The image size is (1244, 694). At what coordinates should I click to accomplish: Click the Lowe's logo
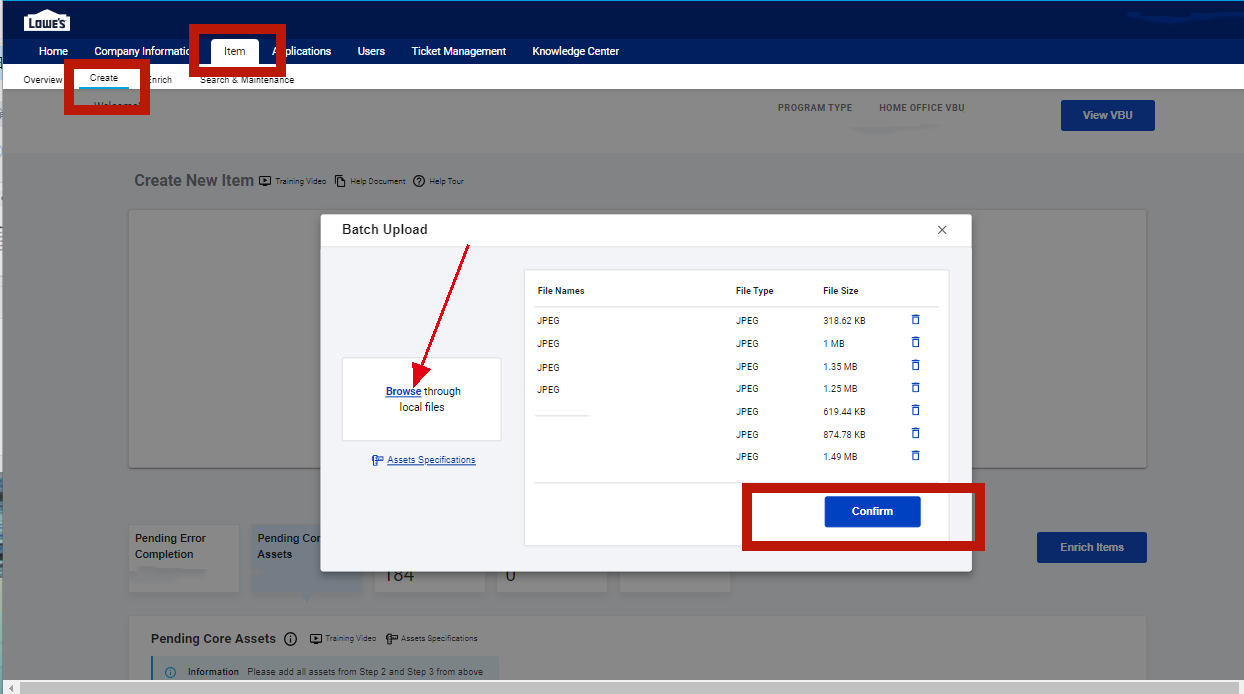point(47,20)
